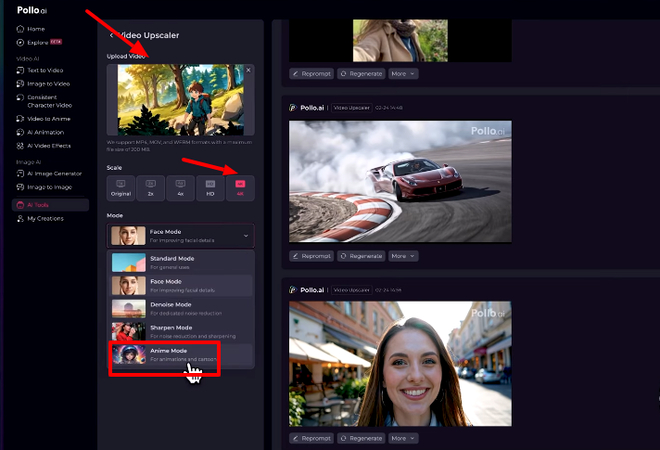Open the Explore section
This screenshot has height=450, width=660.
40,43
